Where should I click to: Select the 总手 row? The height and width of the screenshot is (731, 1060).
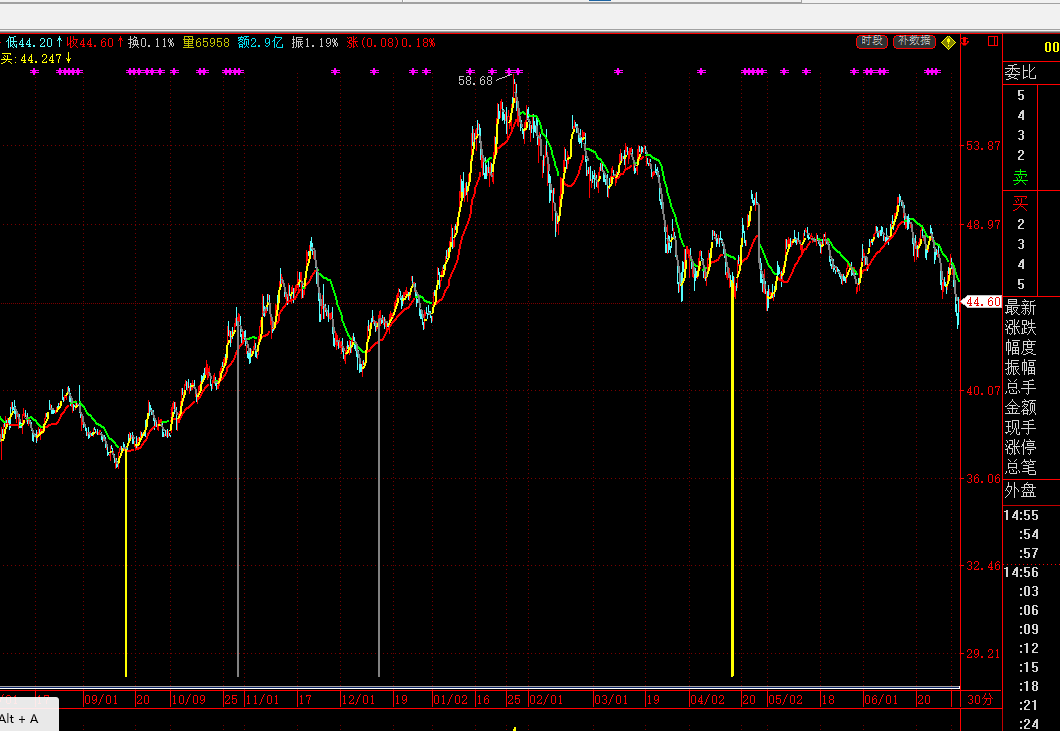tap(1020, 387)
